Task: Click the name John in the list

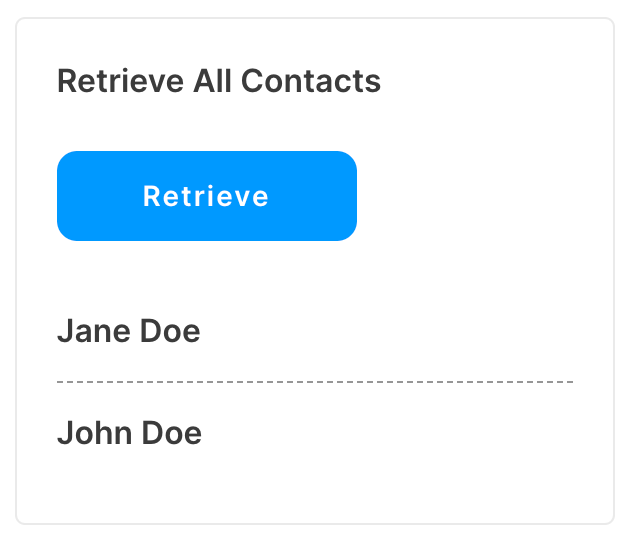Action: 95,433
